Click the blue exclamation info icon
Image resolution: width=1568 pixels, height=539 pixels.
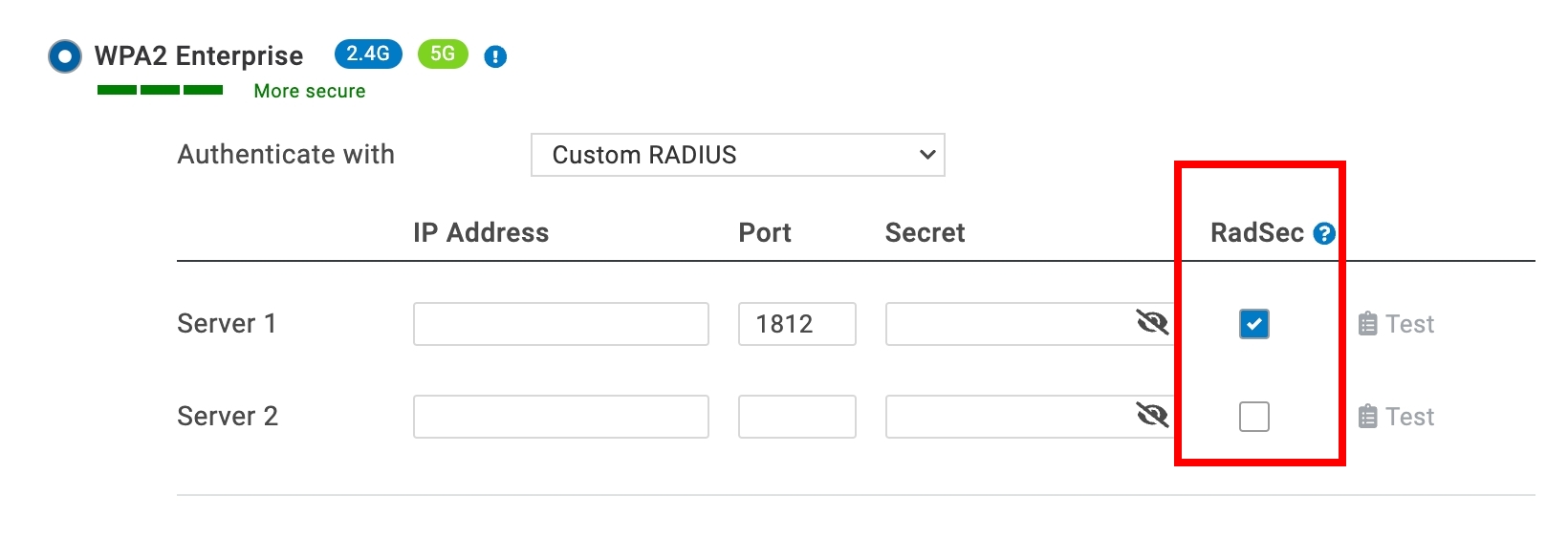pyautogui.click(x=495, y=57)
